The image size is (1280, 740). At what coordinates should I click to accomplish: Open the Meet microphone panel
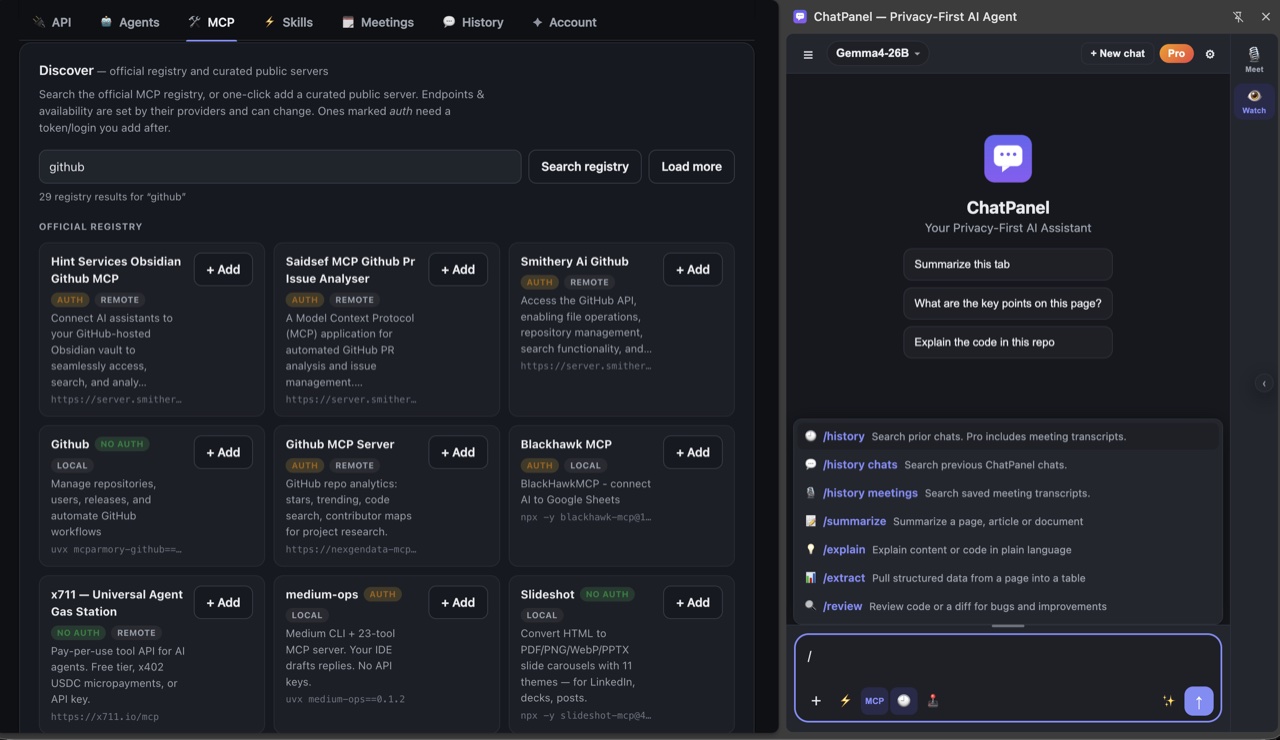point(1254,59)
